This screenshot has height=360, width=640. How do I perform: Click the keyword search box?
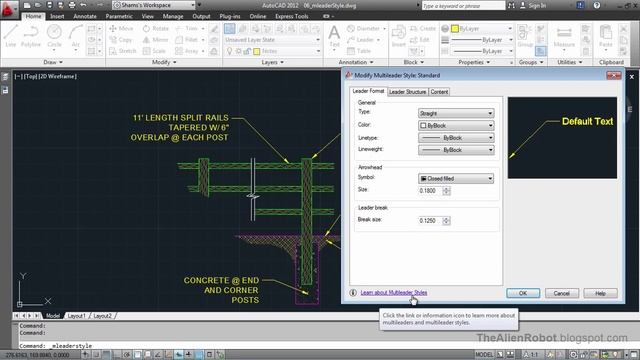[x=463, y=5]
